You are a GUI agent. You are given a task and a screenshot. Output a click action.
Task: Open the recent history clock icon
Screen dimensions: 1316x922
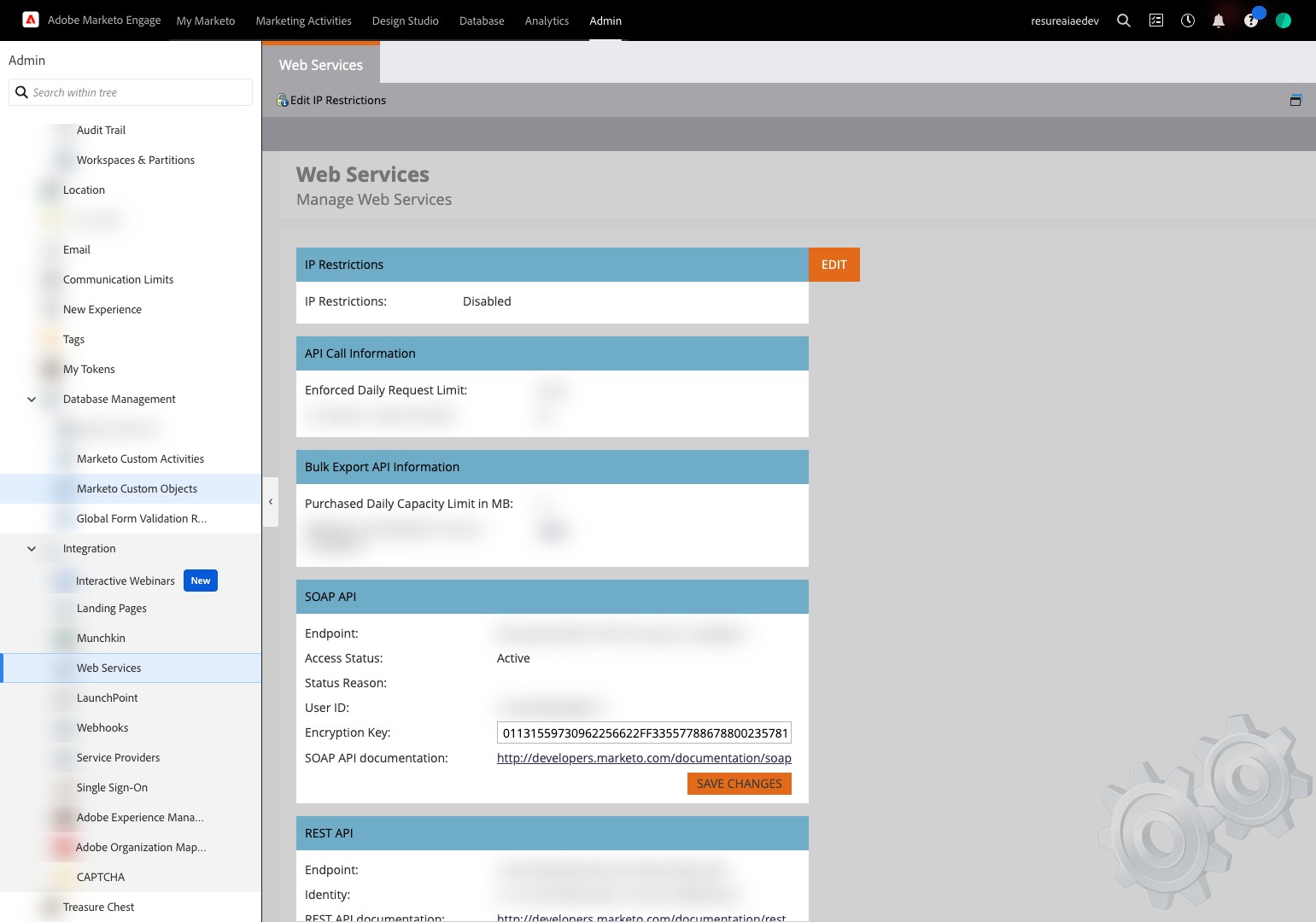click(1188, 20)
